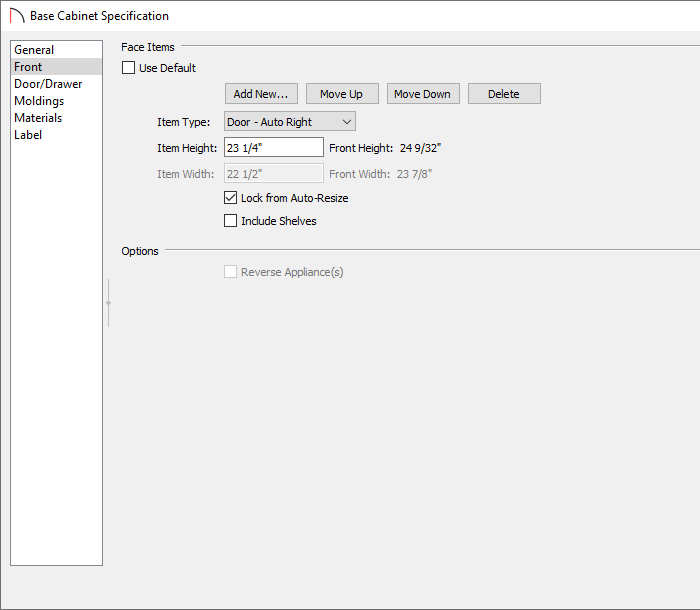Screen dimensions: 700x610
Task: Click the Move Down button
Action: tap(423, 94)
